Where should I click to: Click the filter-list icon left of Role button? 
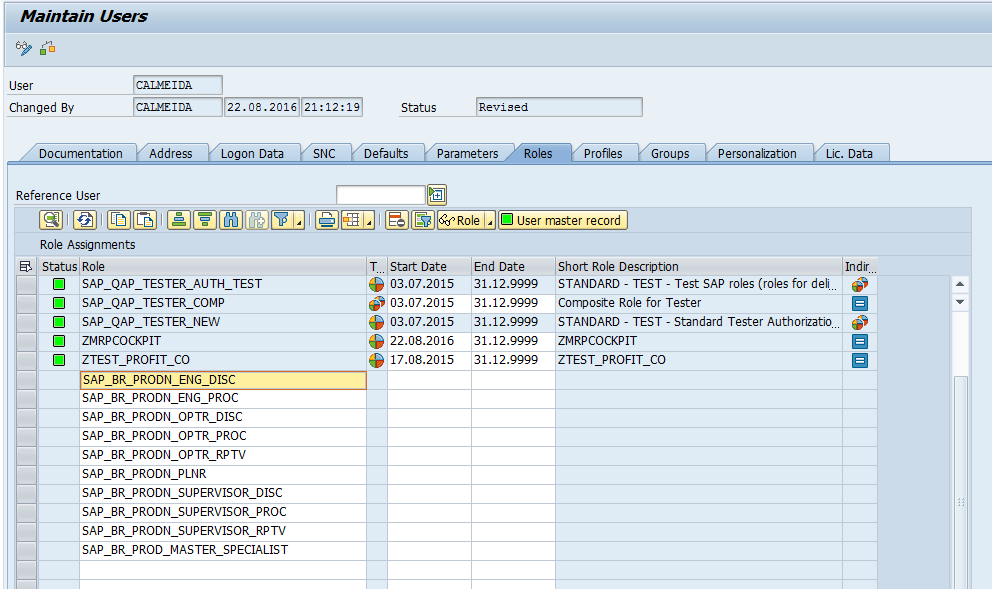(423, 220)
